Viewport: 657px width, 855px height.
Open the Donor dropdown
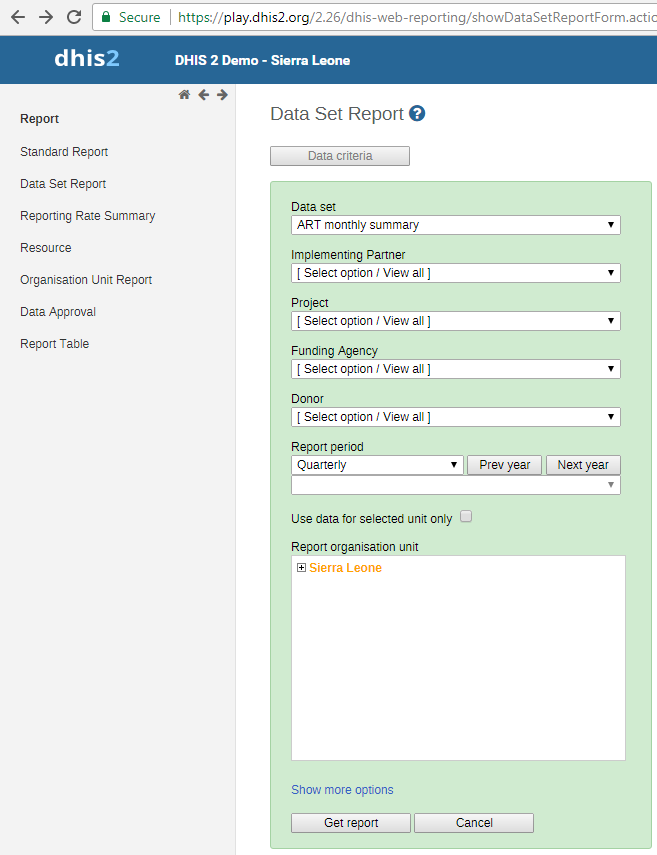[455, 417]
